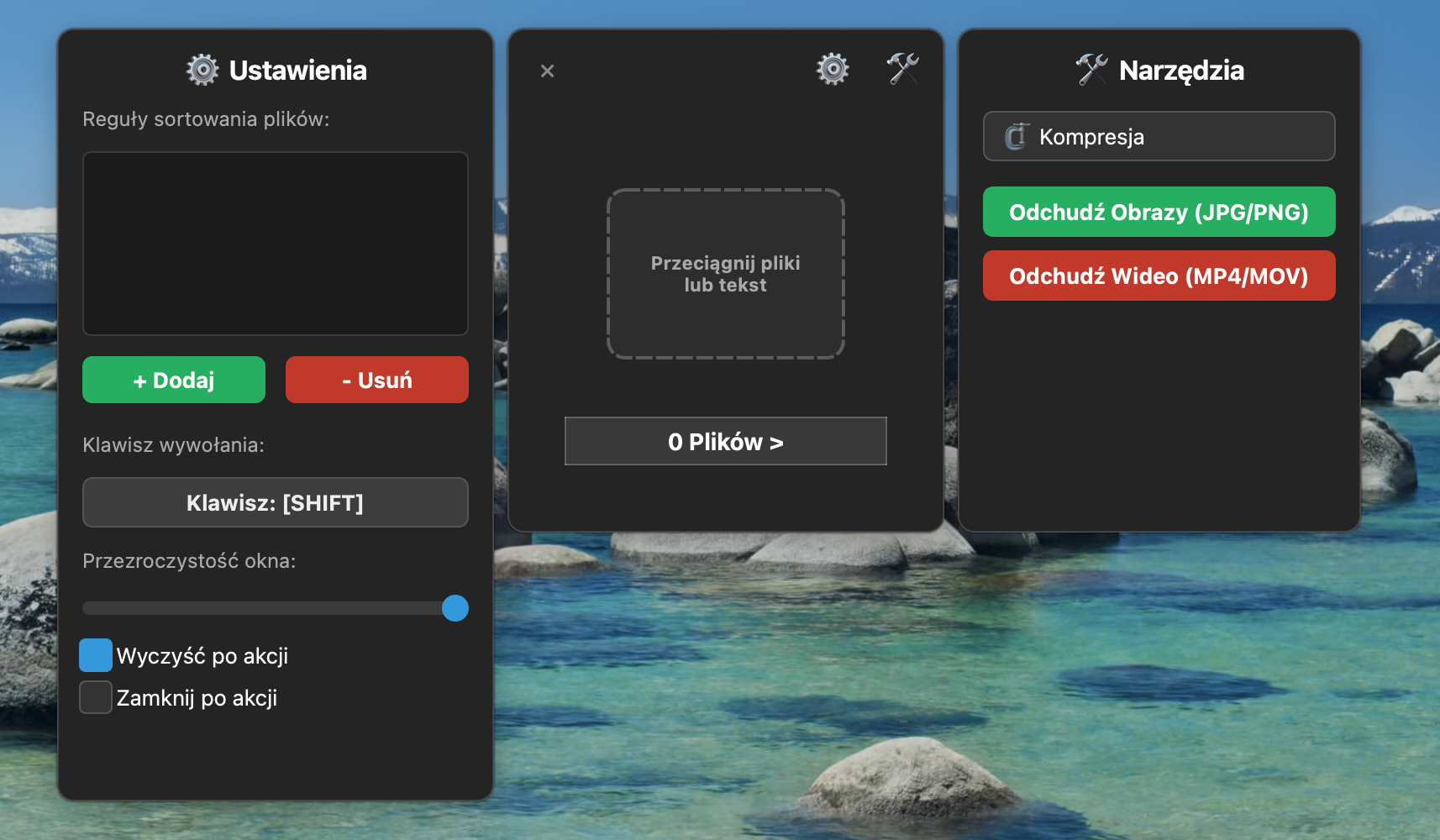Close the drop zone panel with X
Viewport: 1440px width, 840px height.
pos(547,71)
